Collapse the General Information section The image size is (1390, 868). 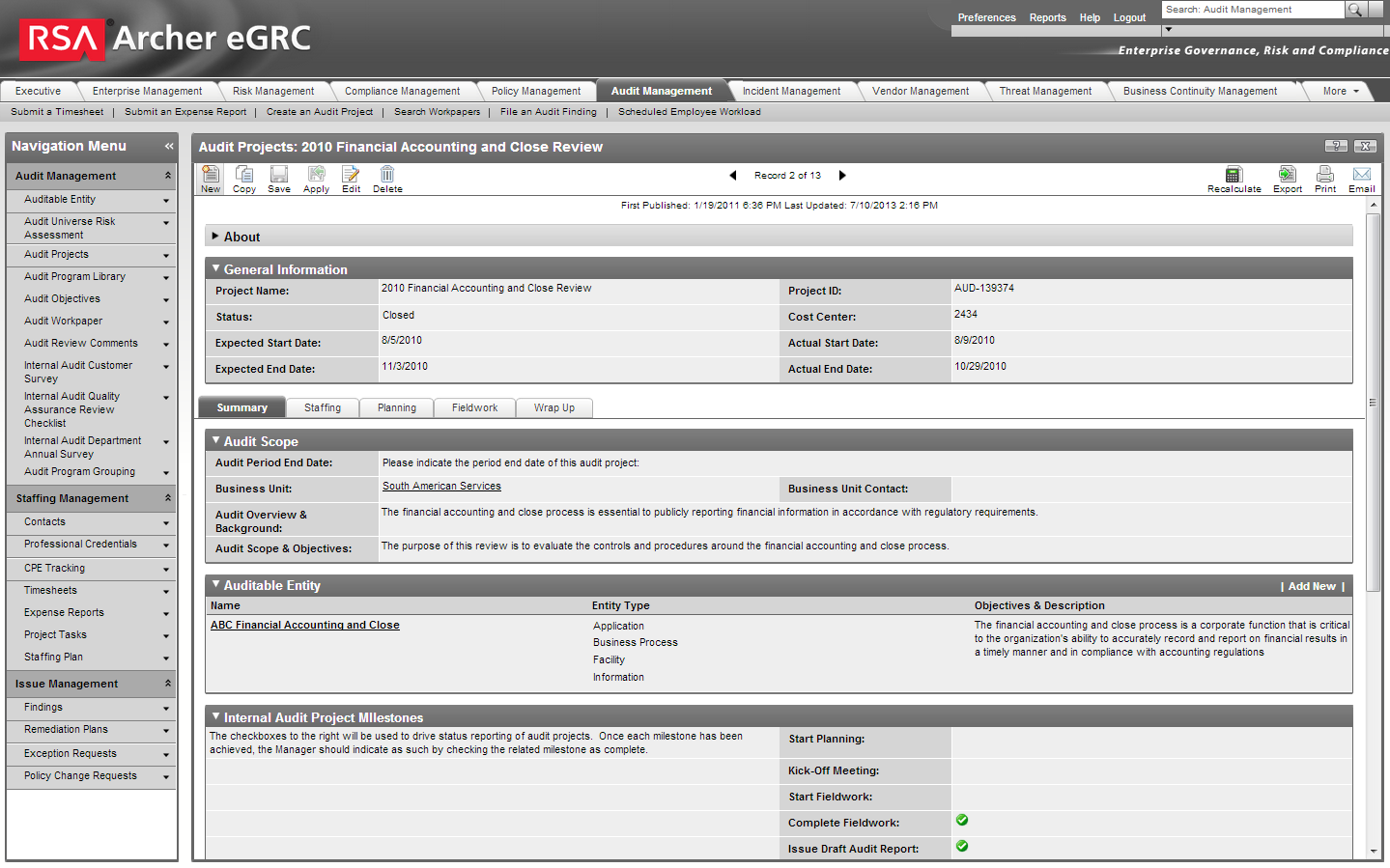pos(215,268)
